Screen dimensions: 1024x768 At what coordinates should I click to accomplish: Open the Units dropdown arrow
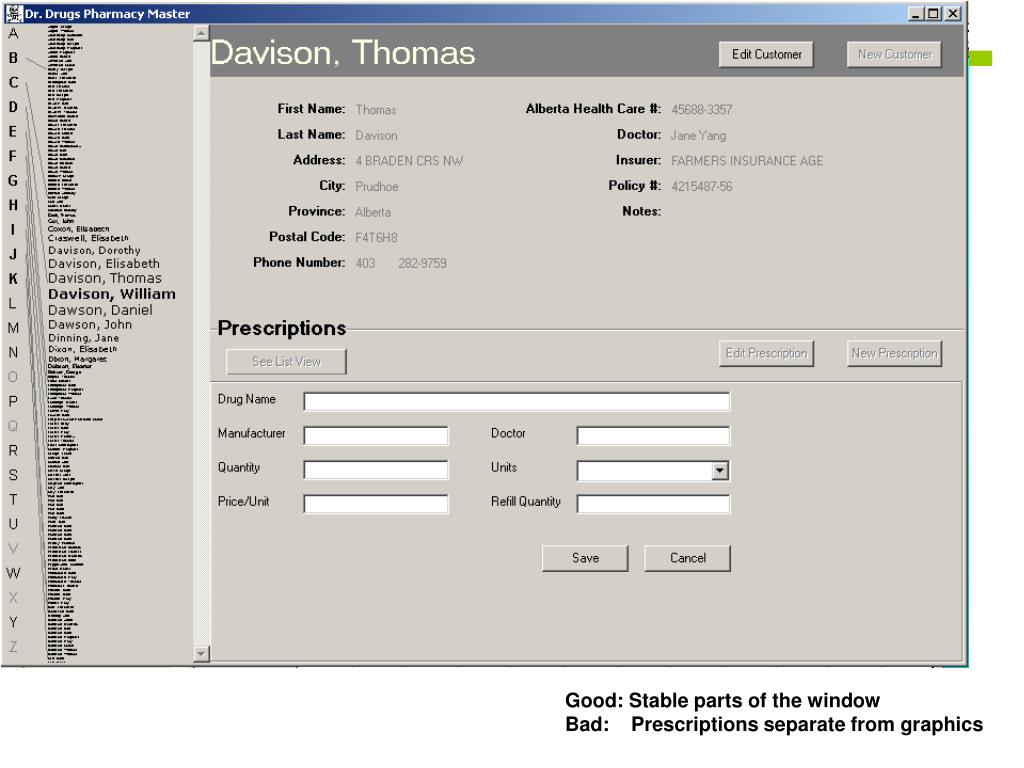(x=720, y=470)
